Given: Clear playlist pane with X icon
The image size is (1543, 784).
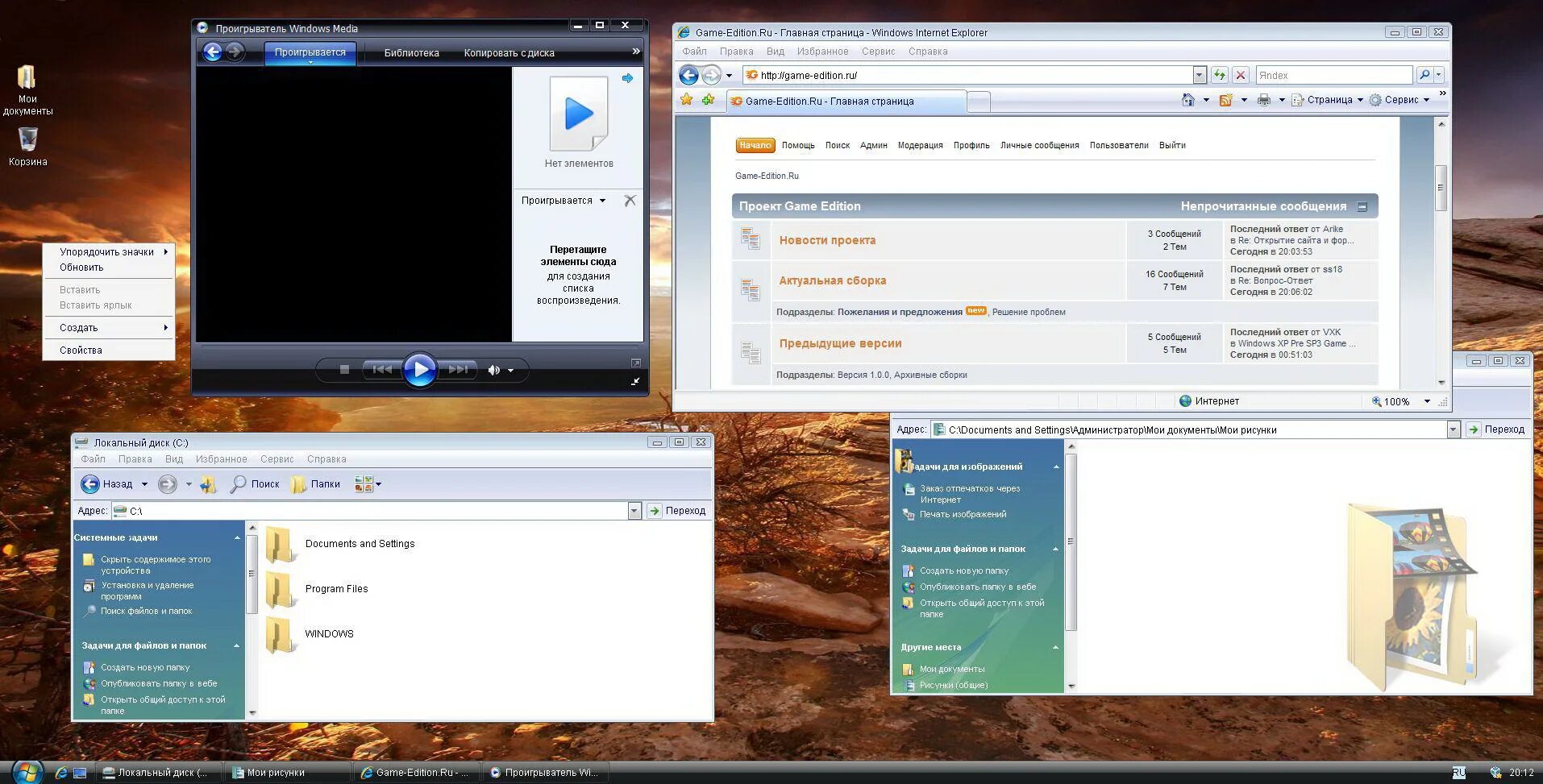Looking at the screenshot, I should tap(630, 201).
